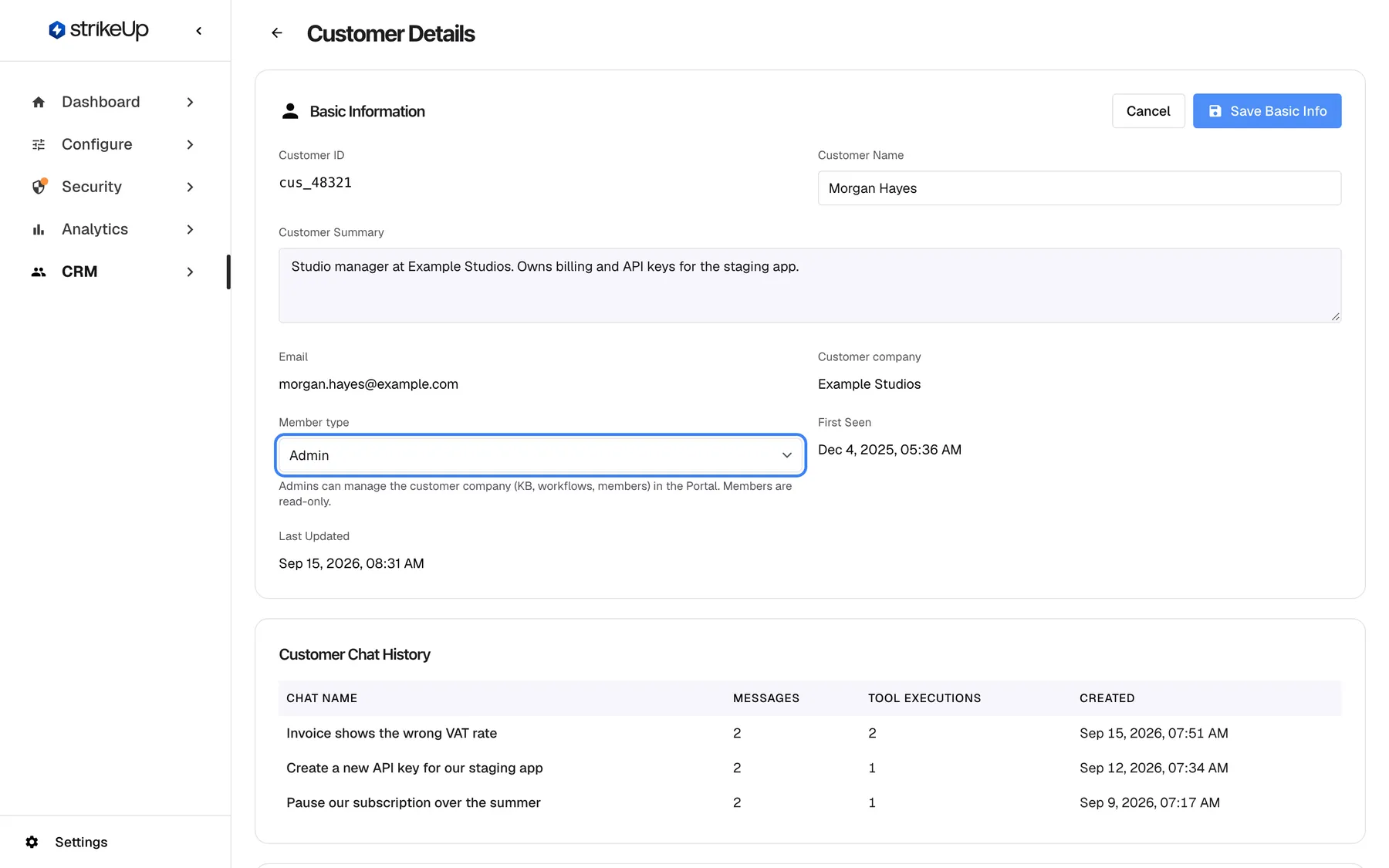Go back using the arrow icon
The height and width of the screenshot is (868, 1389).
[277, 33]
